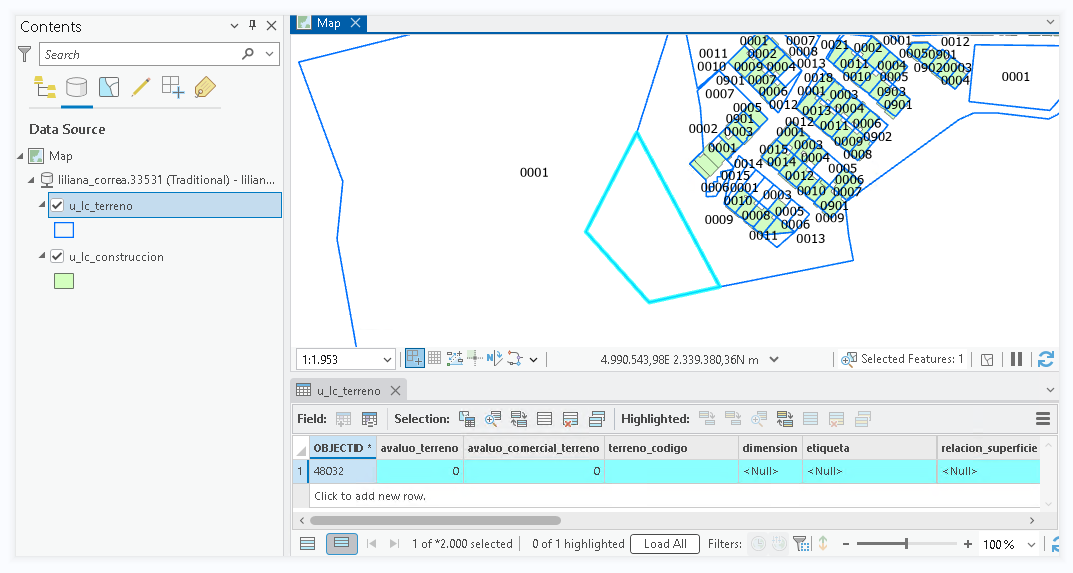Open the table hamburger menu
This screenshot has height=573, width=1073.
(x=1043, y=419)
